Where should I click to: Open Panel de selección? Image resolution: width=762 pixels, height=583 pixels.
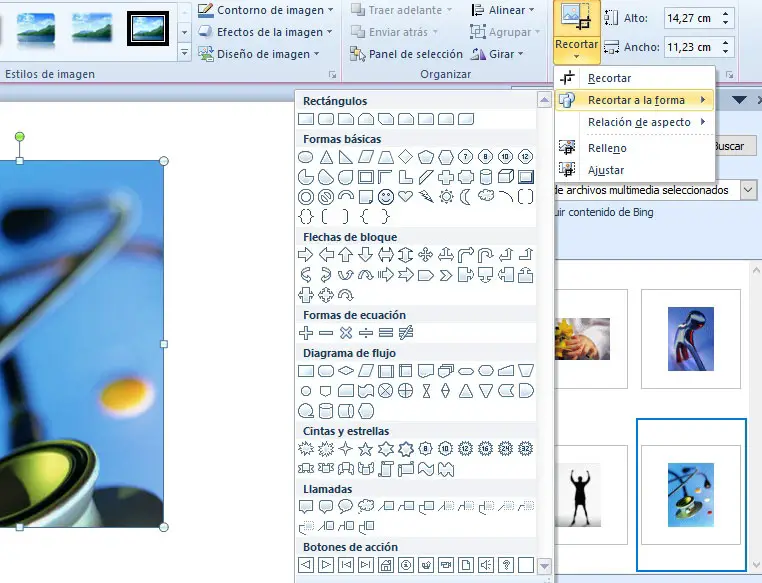[406, 54]
